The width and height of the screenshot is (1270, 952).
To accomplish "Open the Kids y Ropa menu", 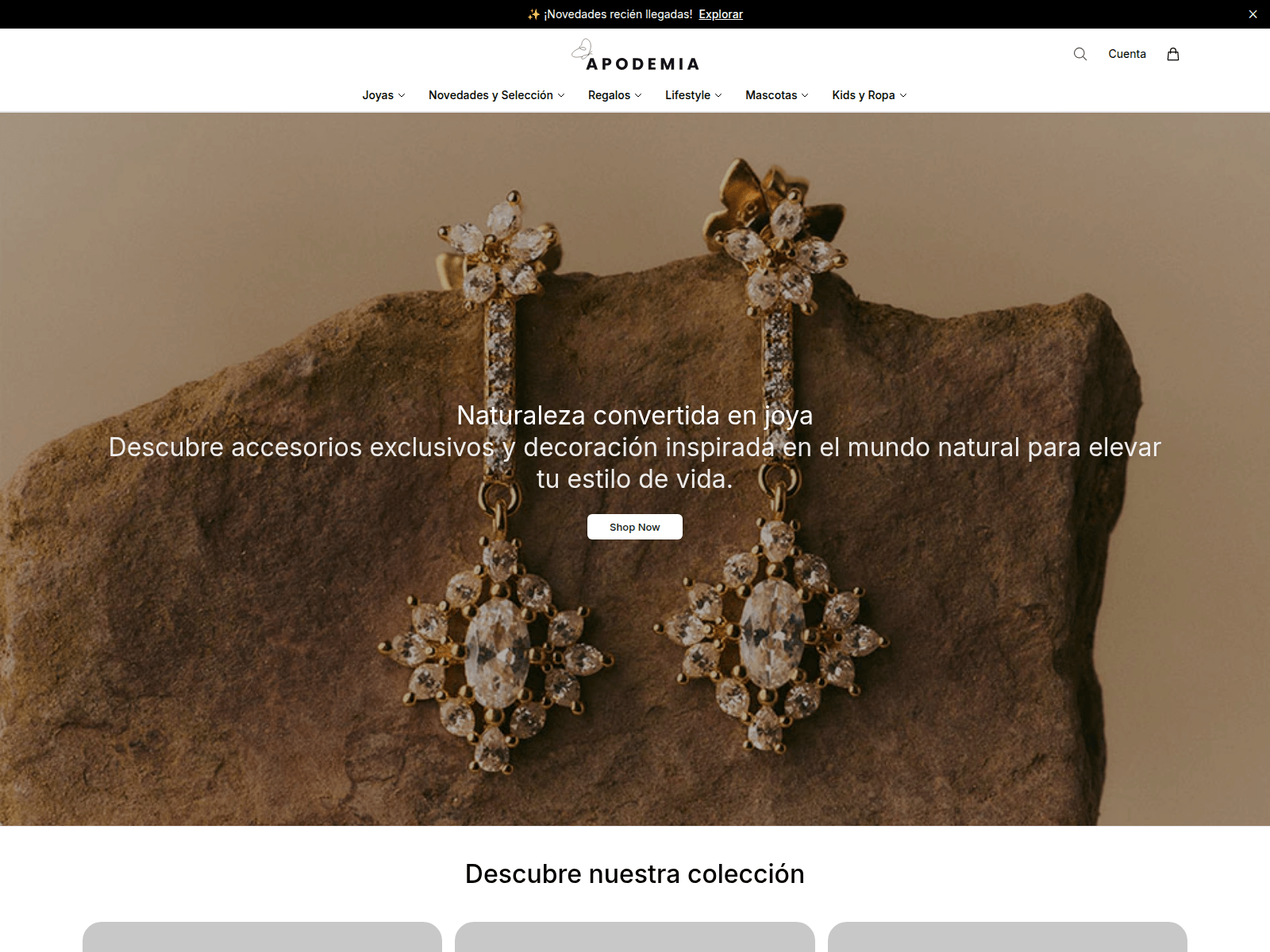I will tap(864, 95).
